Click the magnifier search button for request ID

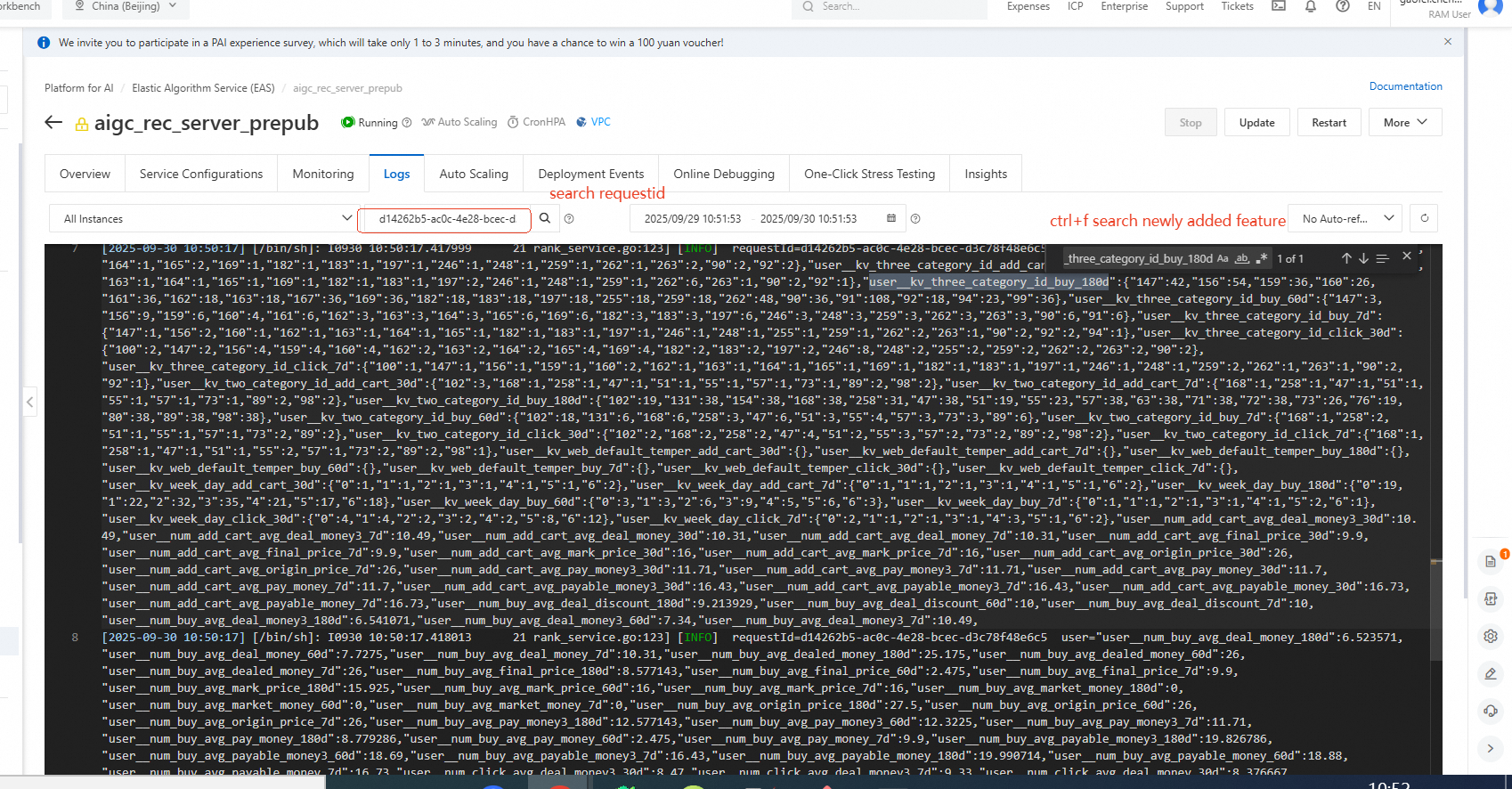pyautogui.click(x=545, y=218)
